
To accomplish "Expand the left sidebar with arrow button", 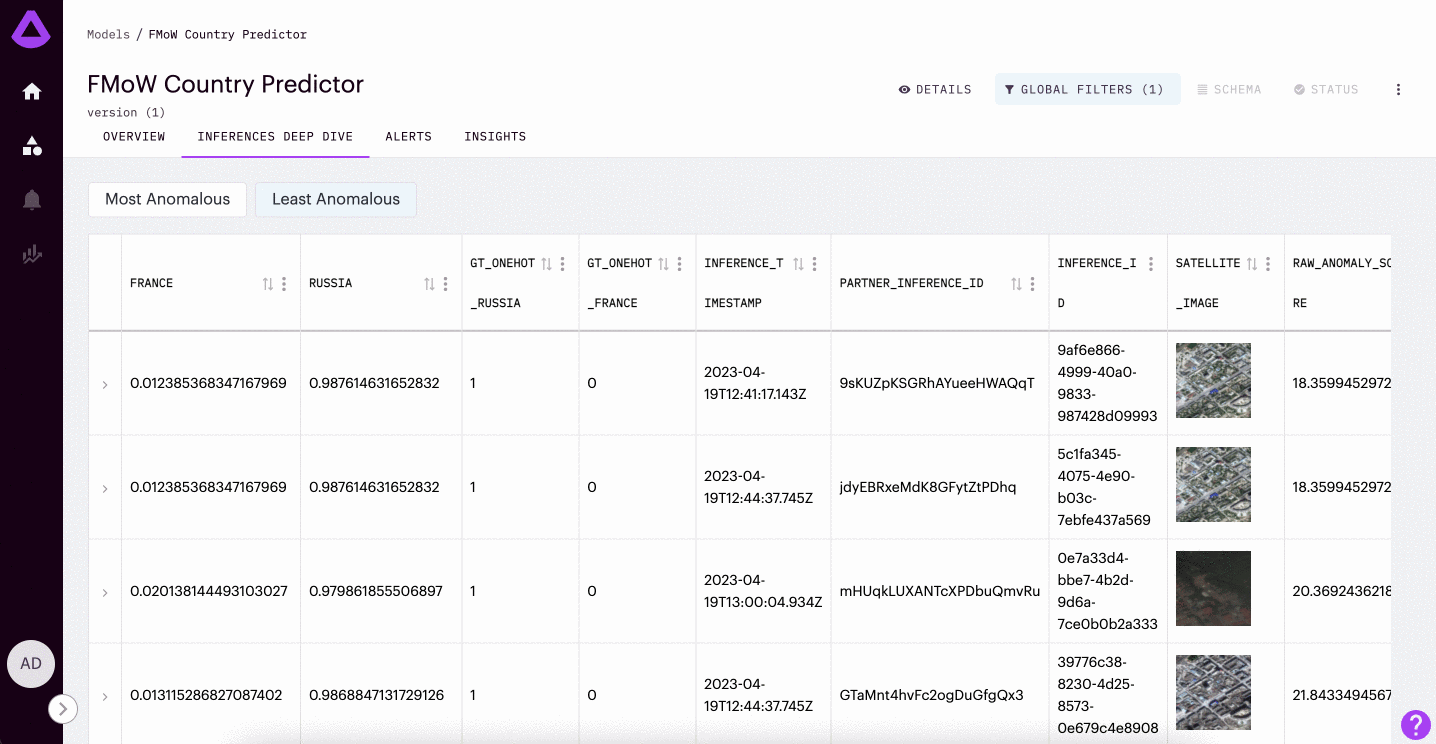I will [63, 709].
